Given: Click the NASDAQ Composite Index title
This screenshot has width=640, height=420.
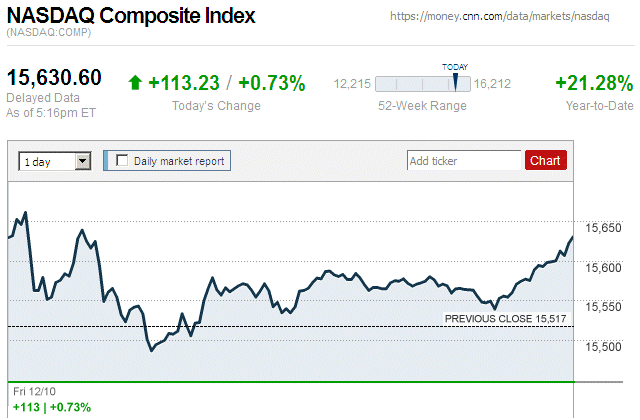Looking at the screenshot, I should coord(131,16).
